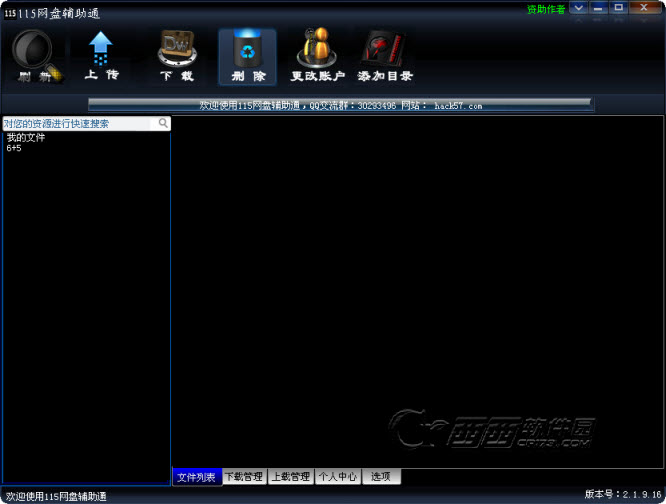Viewport: 666px width, 504px height.
Task: Click the green 资助作者 link
Action: pyautogui.click(x=546, y=9)
